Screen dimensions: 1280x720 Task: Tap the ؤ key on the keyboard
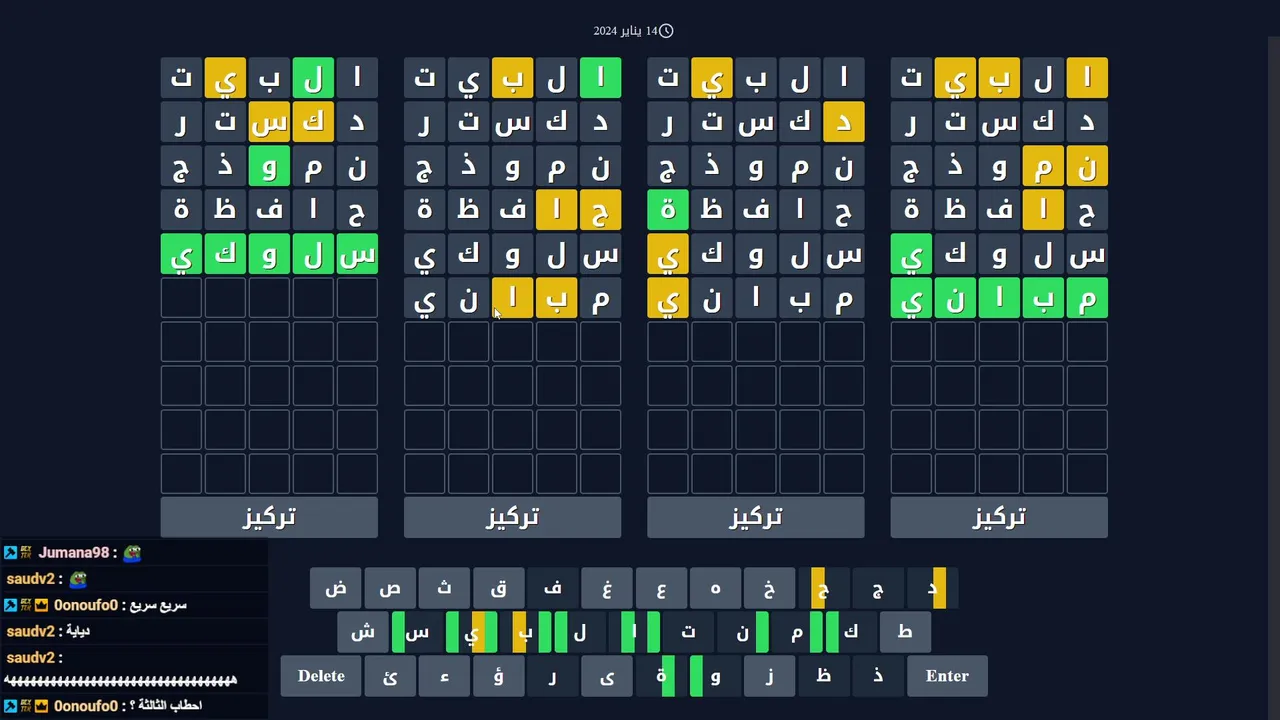pos(498,676)
